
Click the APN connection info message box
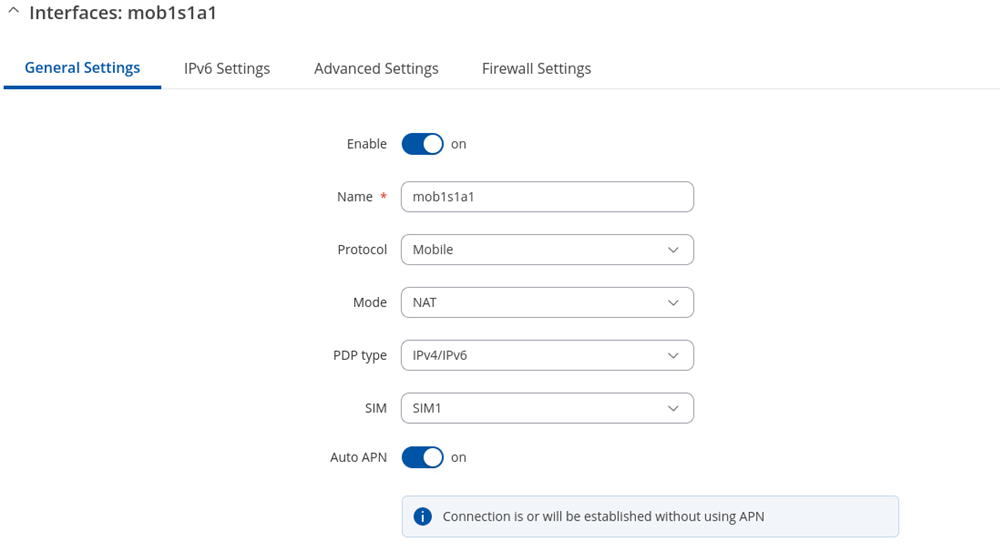tap(650, 516)
